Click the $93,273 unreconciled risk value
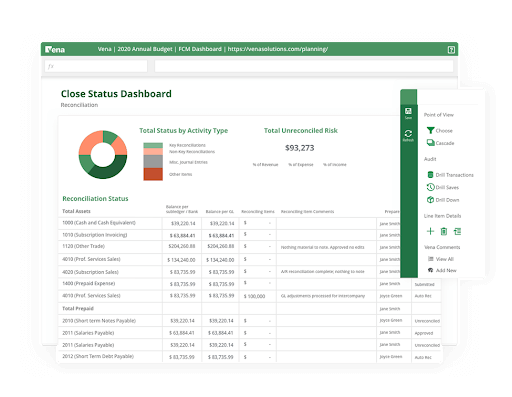 [299, 148]
